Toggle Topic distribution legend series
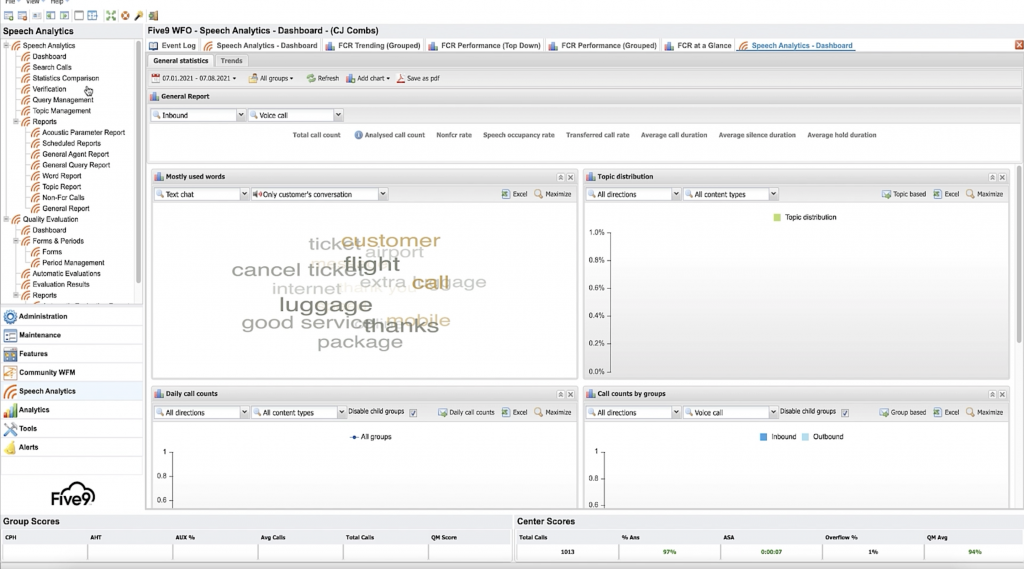 (805, 217)
